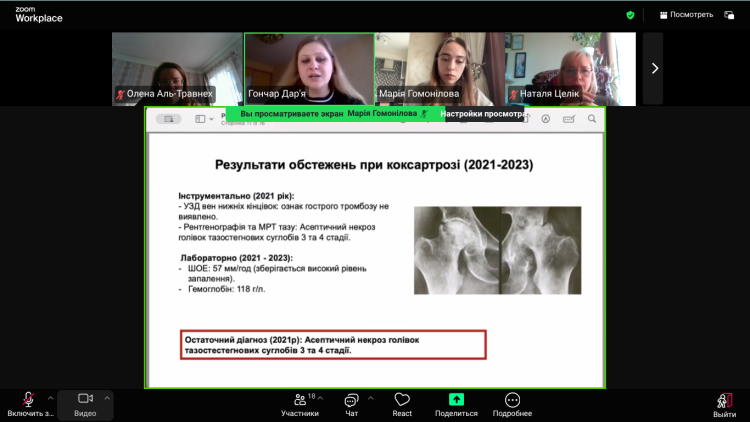
Task: Click search magnifier in shared toolbar
Action: coord(591,119)
